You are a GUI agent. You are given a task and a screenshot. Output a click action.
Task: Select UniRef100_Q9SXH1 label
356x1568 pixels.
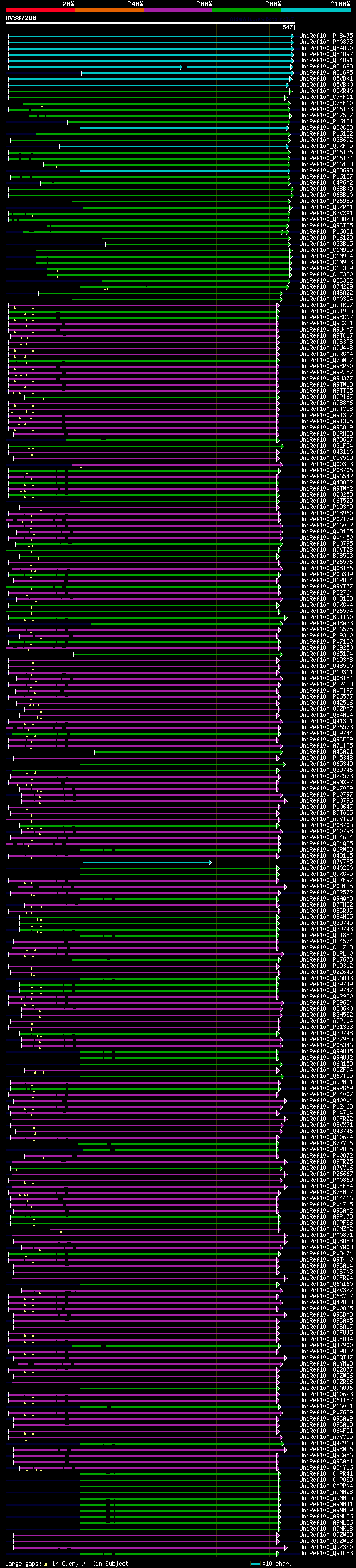click(326, 323)
